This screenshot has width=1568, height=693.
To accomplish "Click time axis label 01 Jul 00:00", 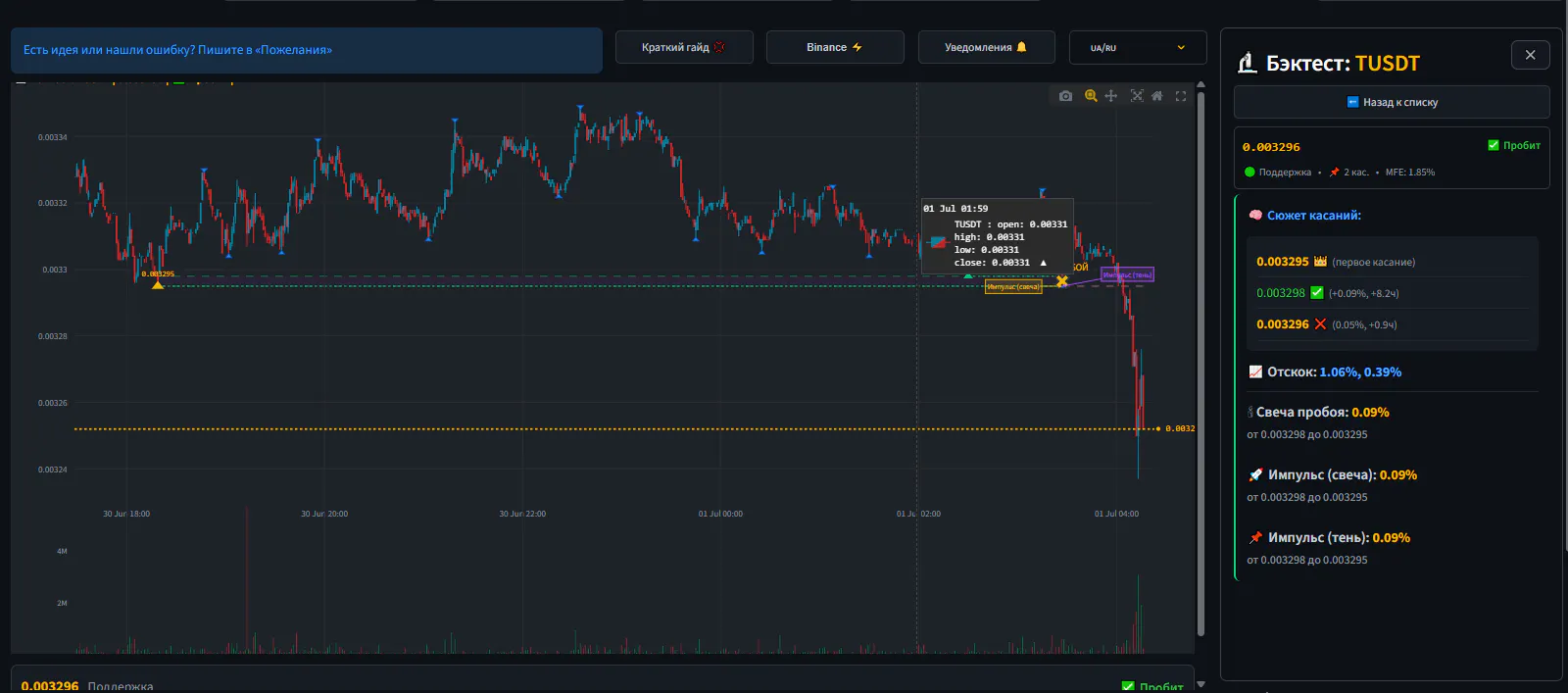I will [x=720, y=514].
